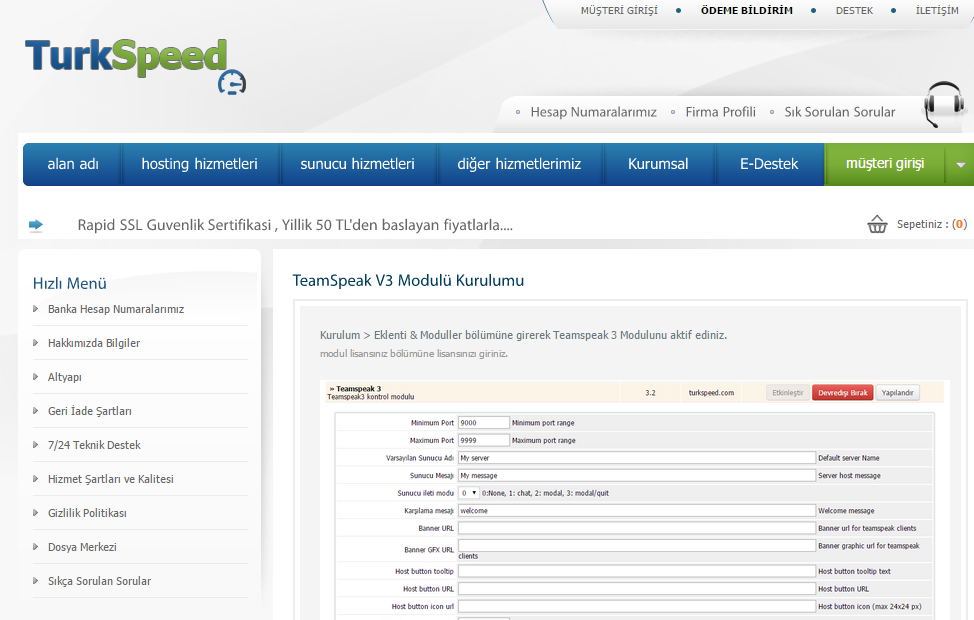The width and height of the screenshot is (974, 620).
Task: Open the Kurumsal menu
Action: tap(658, 164)
